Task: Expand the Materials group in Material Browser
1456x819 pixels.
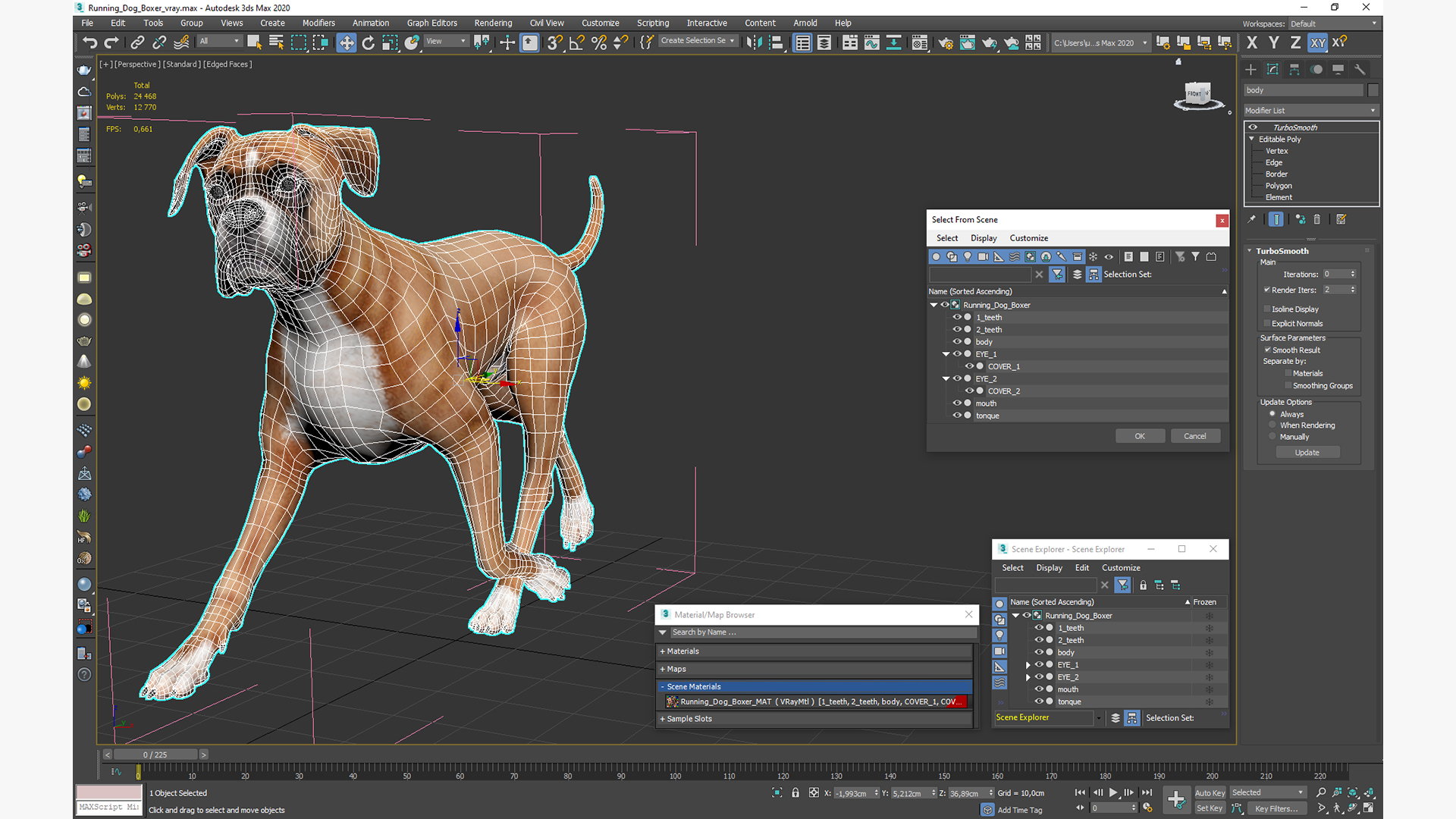Action: pyautogui.click(x=682, y=651)
